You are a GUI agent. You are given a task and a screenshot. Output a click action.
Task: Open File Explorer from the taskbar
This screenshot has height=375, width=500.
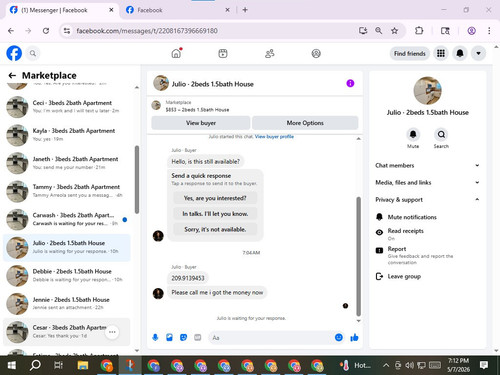coord(83,365)
